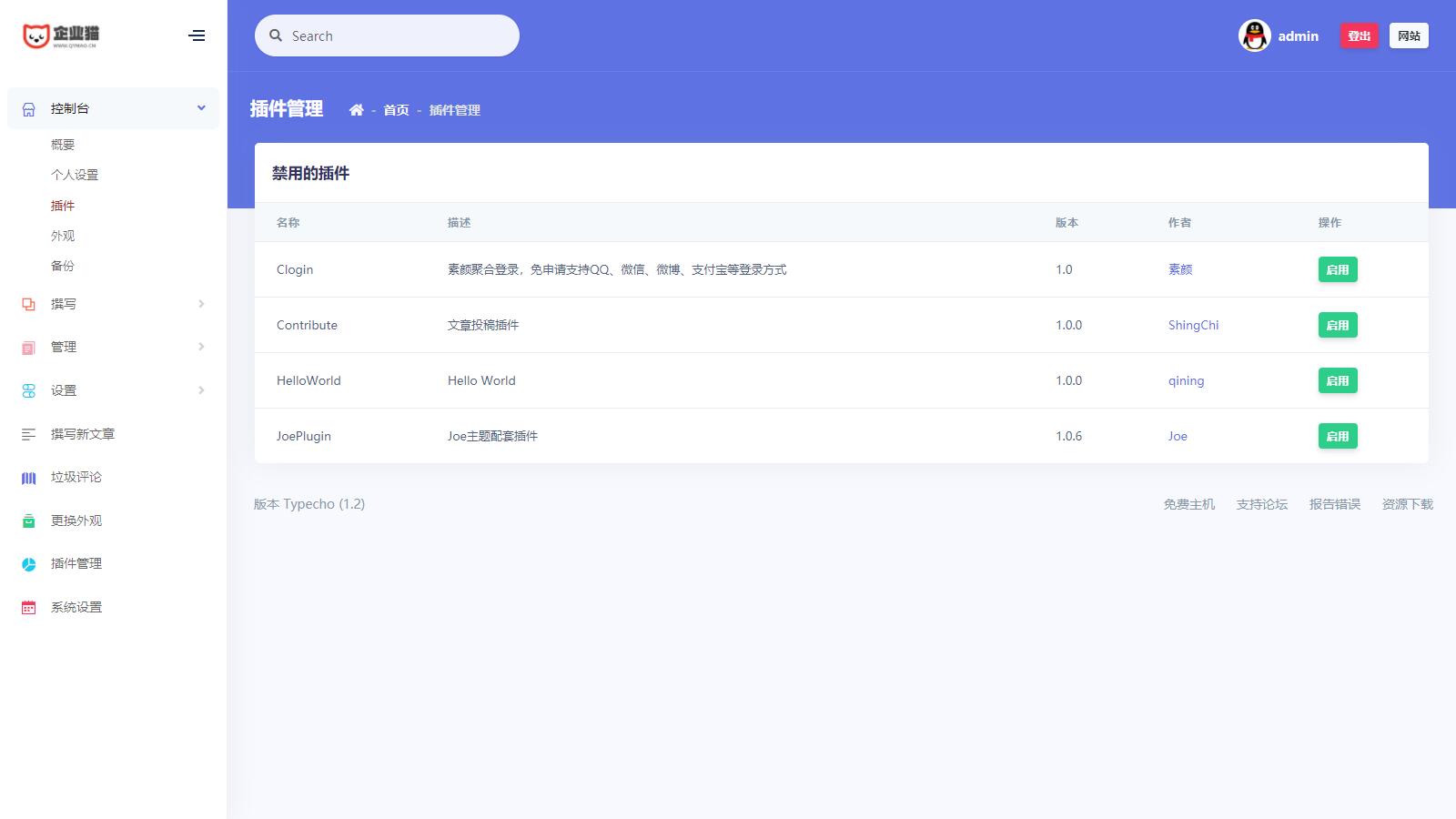1456x819 pixels.
Task: Click the home icon in breadcrumb
Action: point(356,110)
